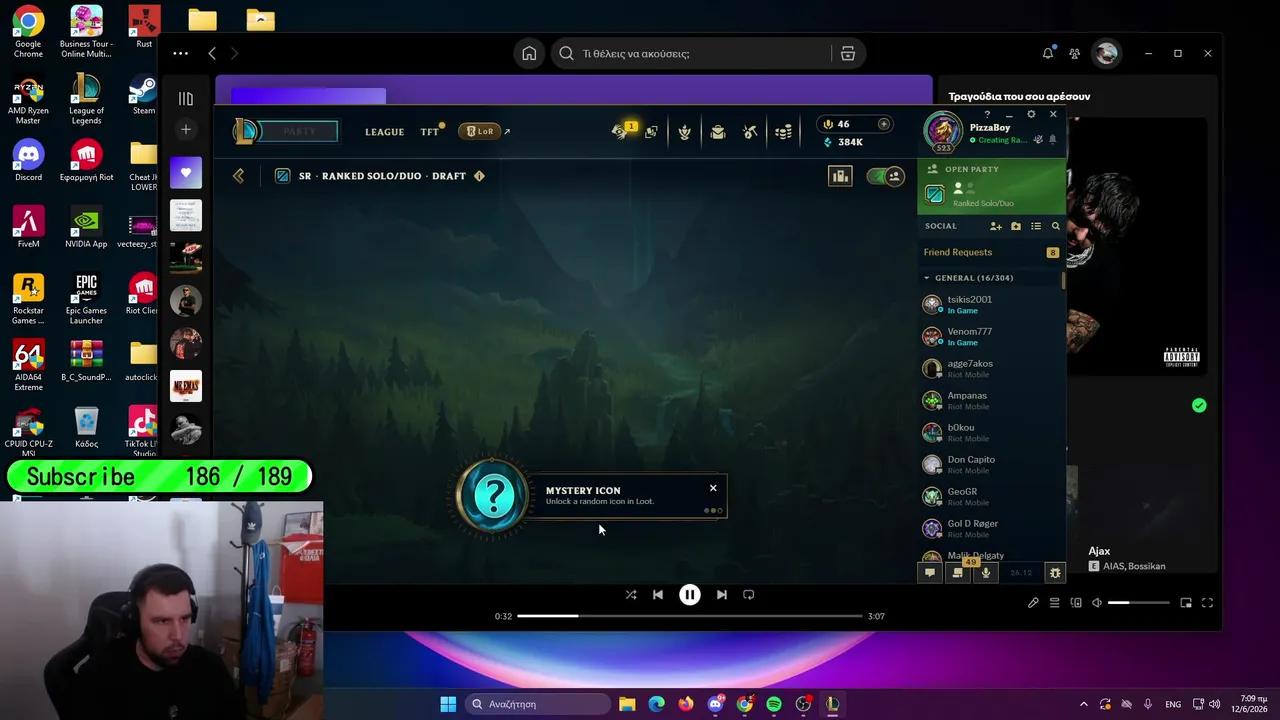The width and height of the screenshot is (1280, 720).
Task: Click the Windows Start button
Action: (448, 704)
